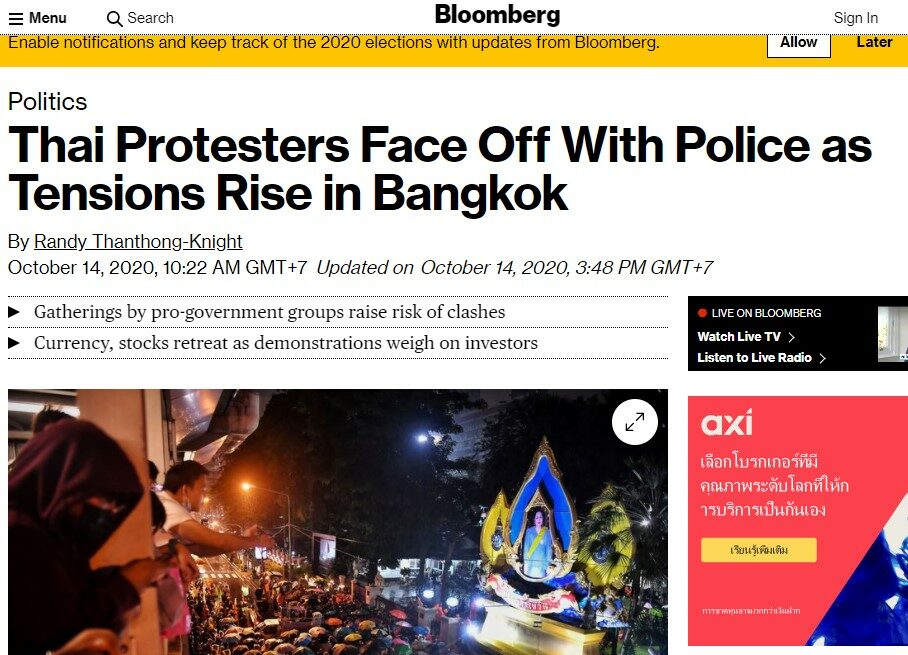Open the Sign In page
This screenshot has width=908, height=655.
click(856, 18)
